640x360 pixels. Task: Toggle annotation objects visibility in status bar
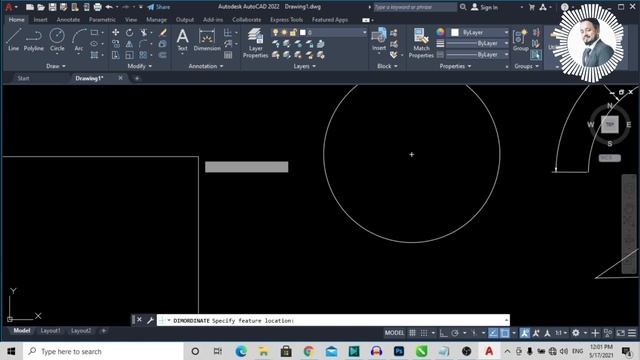(x=524, y=333)
